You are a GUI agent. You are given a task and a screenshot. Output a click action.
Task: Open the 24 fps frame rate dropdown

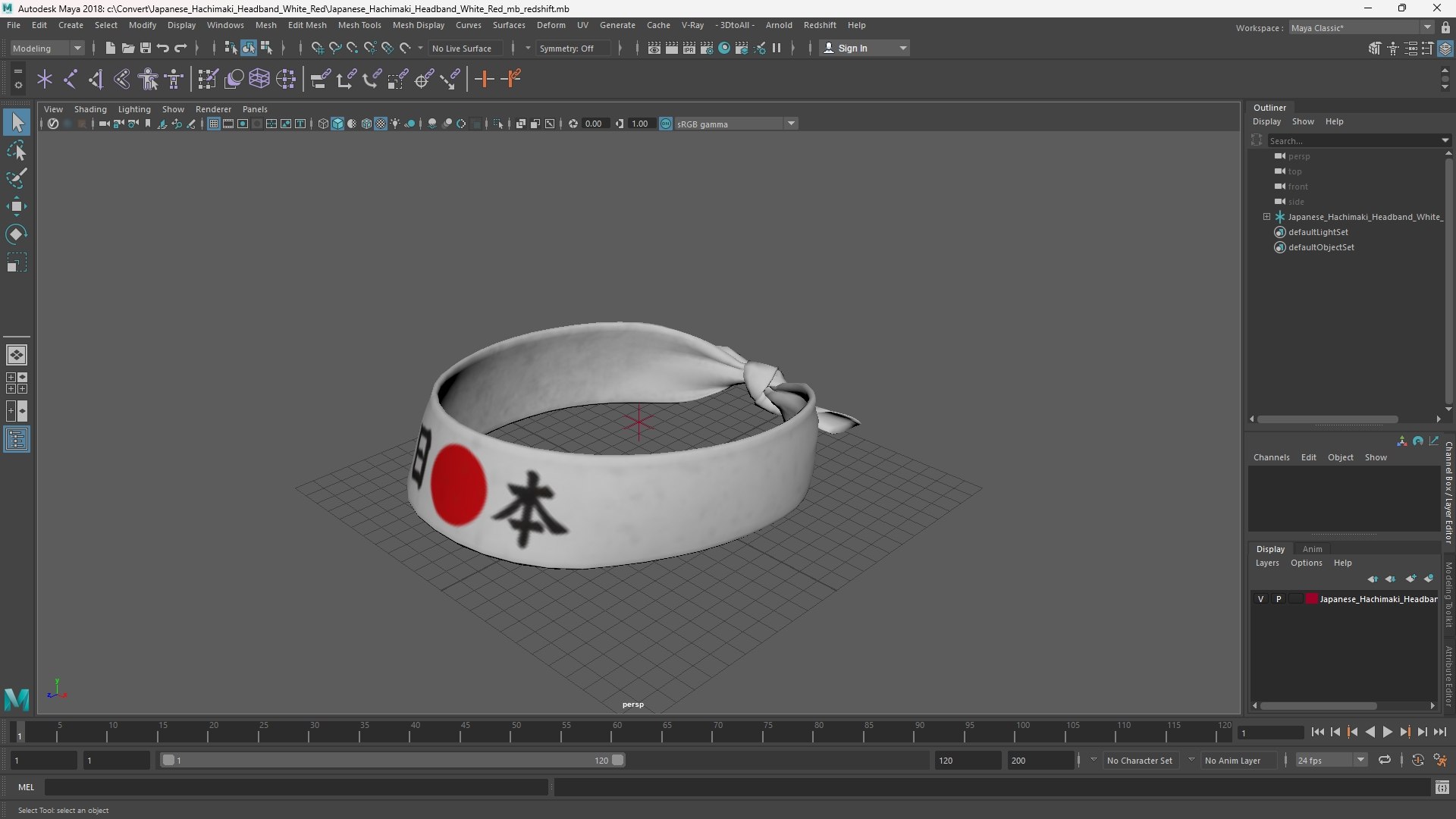[x=1331, y=760]
